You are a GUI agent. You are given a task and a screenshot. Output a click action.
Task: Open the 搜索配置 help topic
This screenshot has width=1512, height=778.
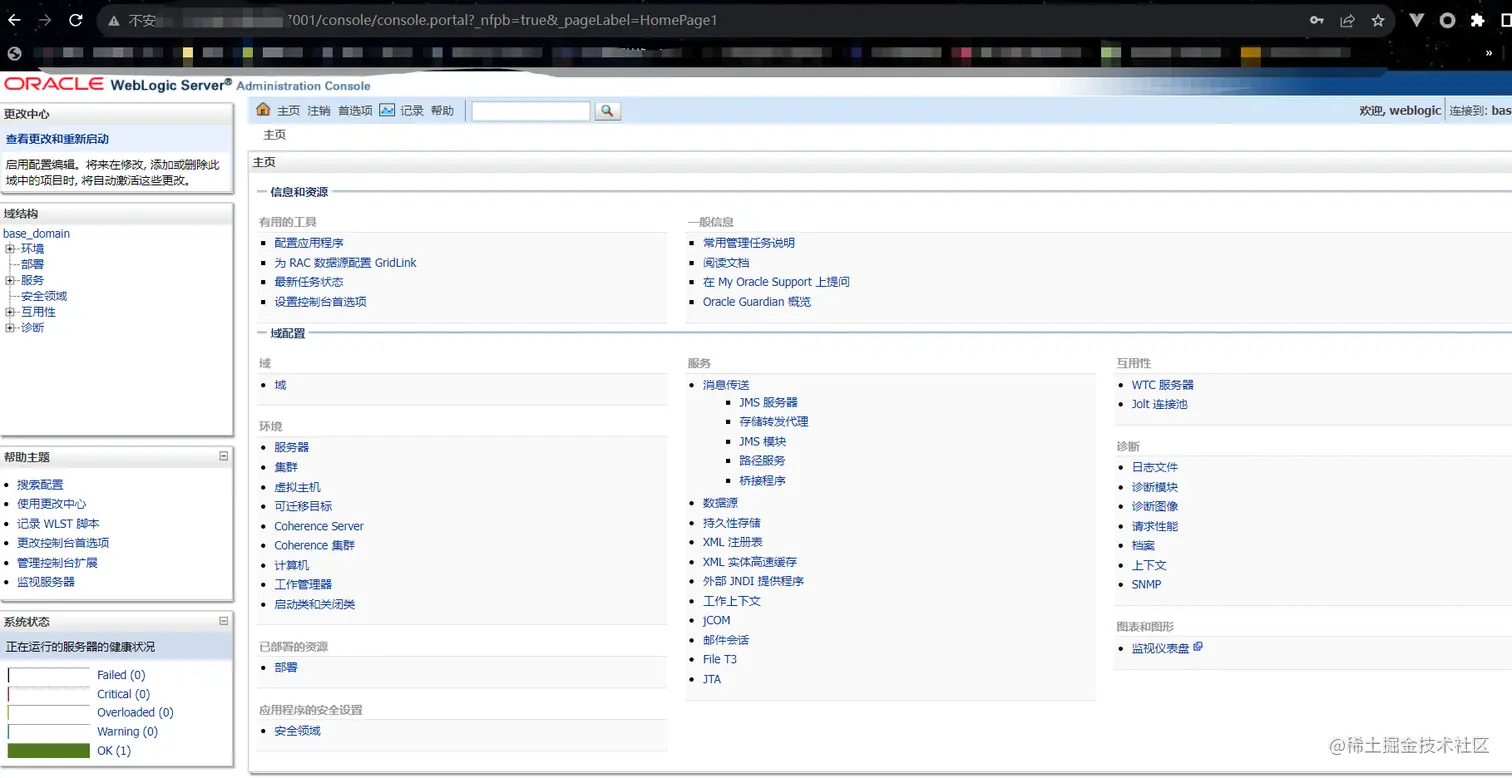[40, 485]
